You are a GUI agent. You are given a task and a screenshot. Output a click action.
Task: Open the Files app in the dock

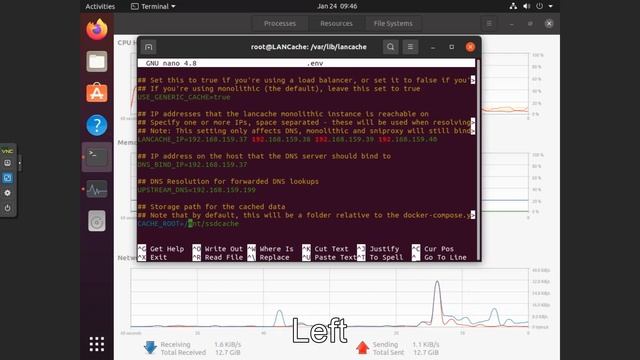click(x=97, y=62)
